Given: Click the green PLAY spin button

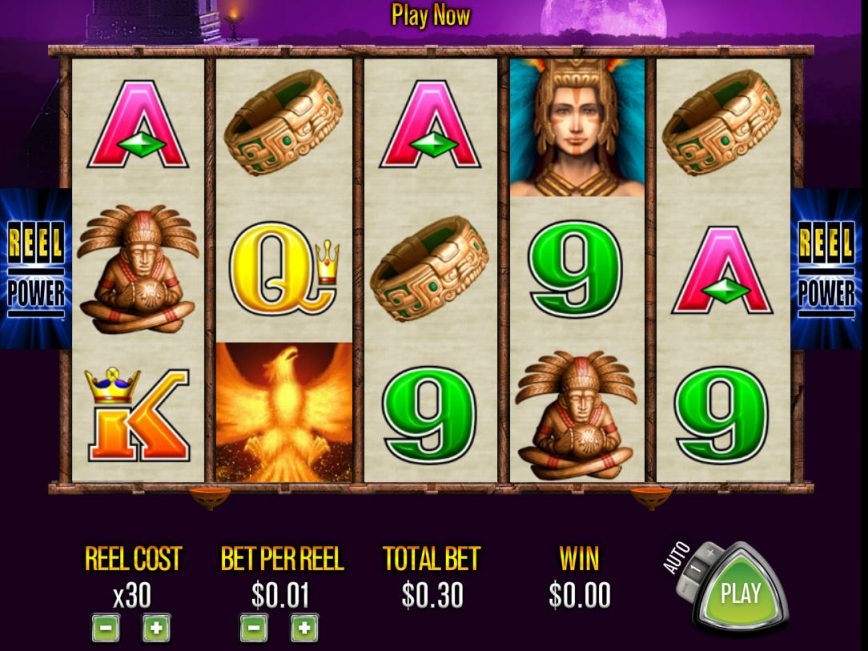Looking at the screenshot, I should (x=741, y=592).
